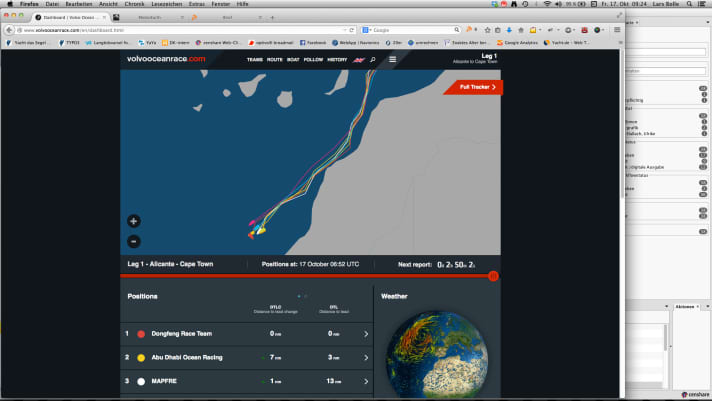Click the Positions carousel second dot

pyautogui.click(x=306, y=296)
